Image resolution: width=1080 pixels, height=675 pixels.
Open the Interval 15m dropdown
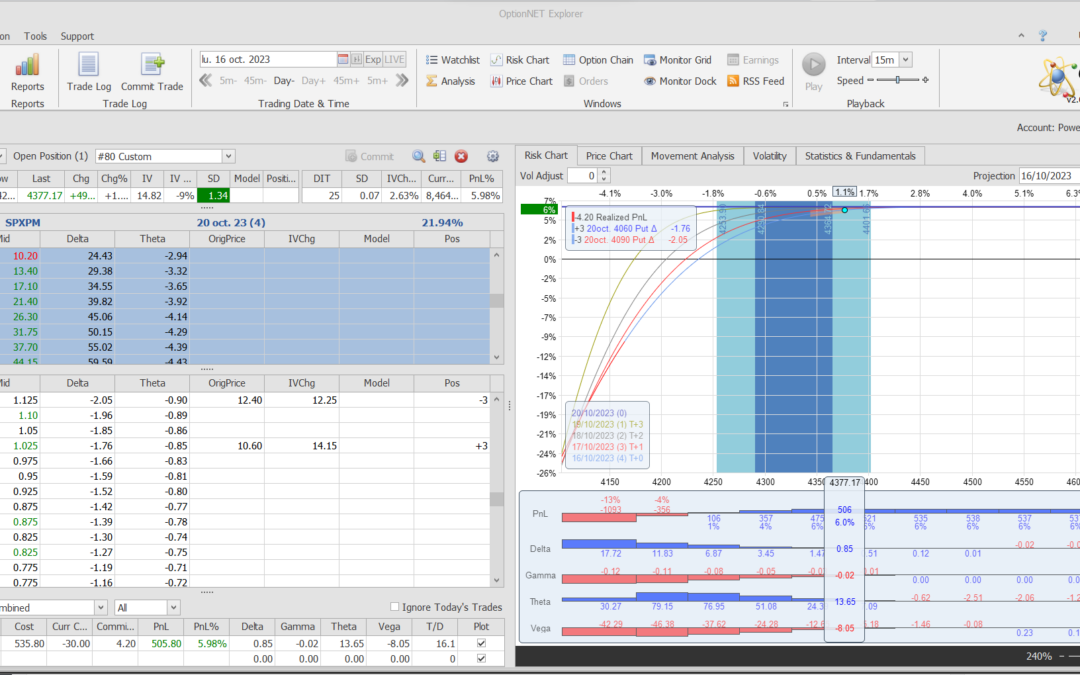[905, 60]
